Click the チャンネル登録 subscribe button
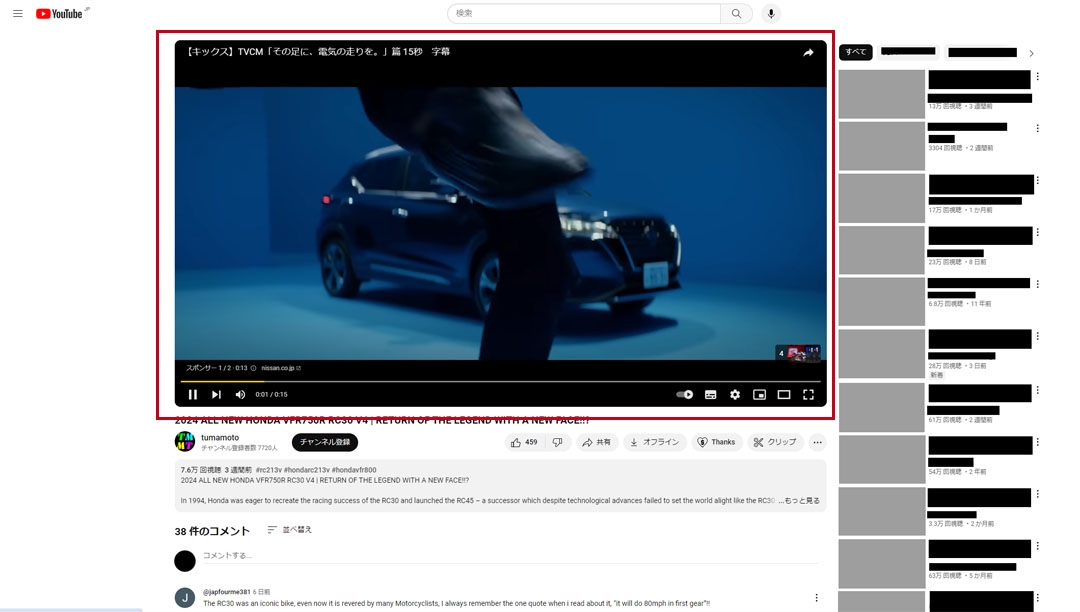This screenshot has height=612, width=1080. pos(324,442)
